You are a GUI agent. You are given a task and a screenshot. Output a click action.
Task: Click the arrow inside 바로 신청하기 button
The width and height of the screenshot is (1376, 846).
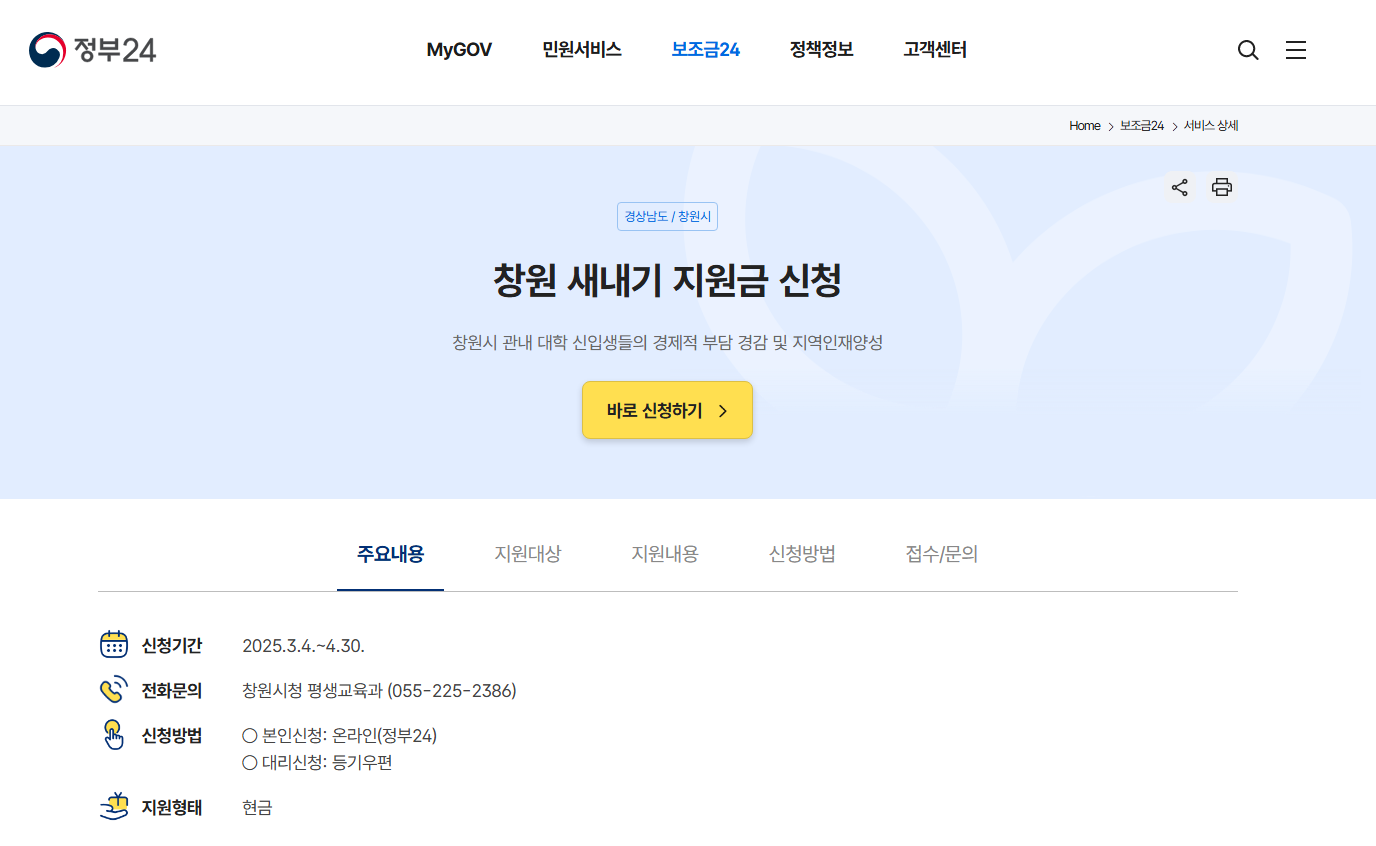(724, 410)
